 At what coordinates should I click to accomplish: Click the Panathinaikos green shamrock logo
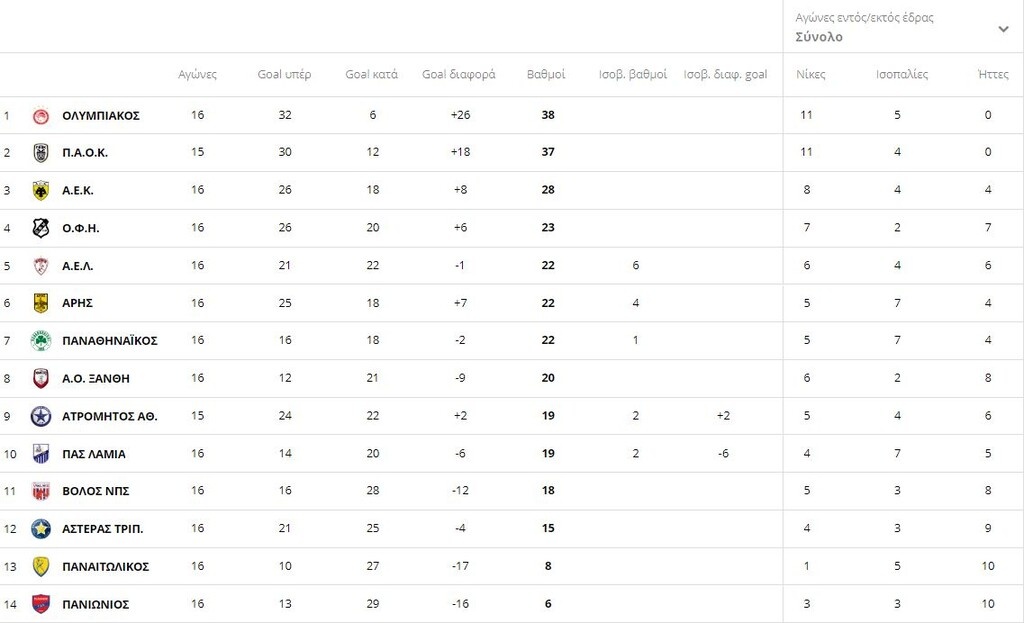coord(40,340)
